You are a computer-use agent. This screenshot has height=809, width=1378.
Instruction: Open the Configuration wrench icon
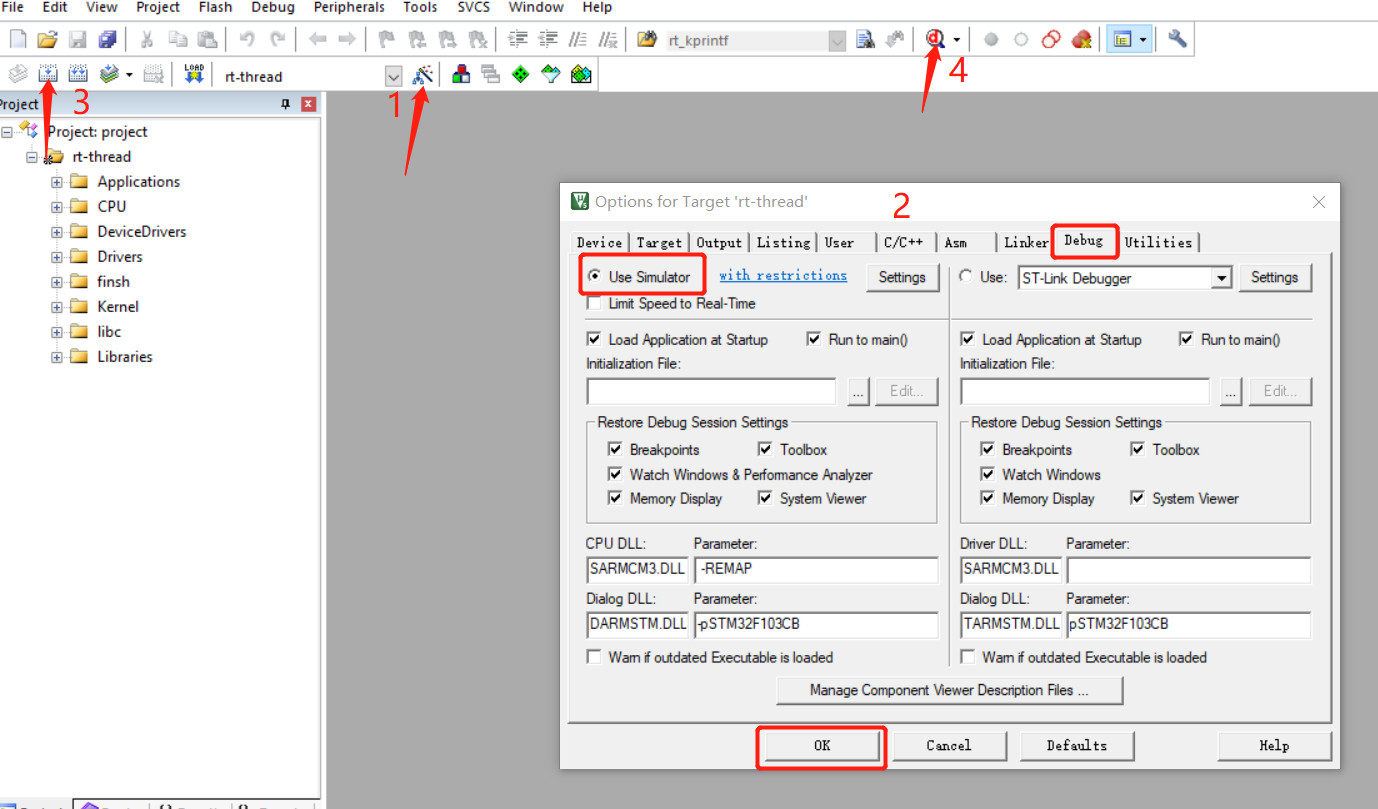point(1177,39)
